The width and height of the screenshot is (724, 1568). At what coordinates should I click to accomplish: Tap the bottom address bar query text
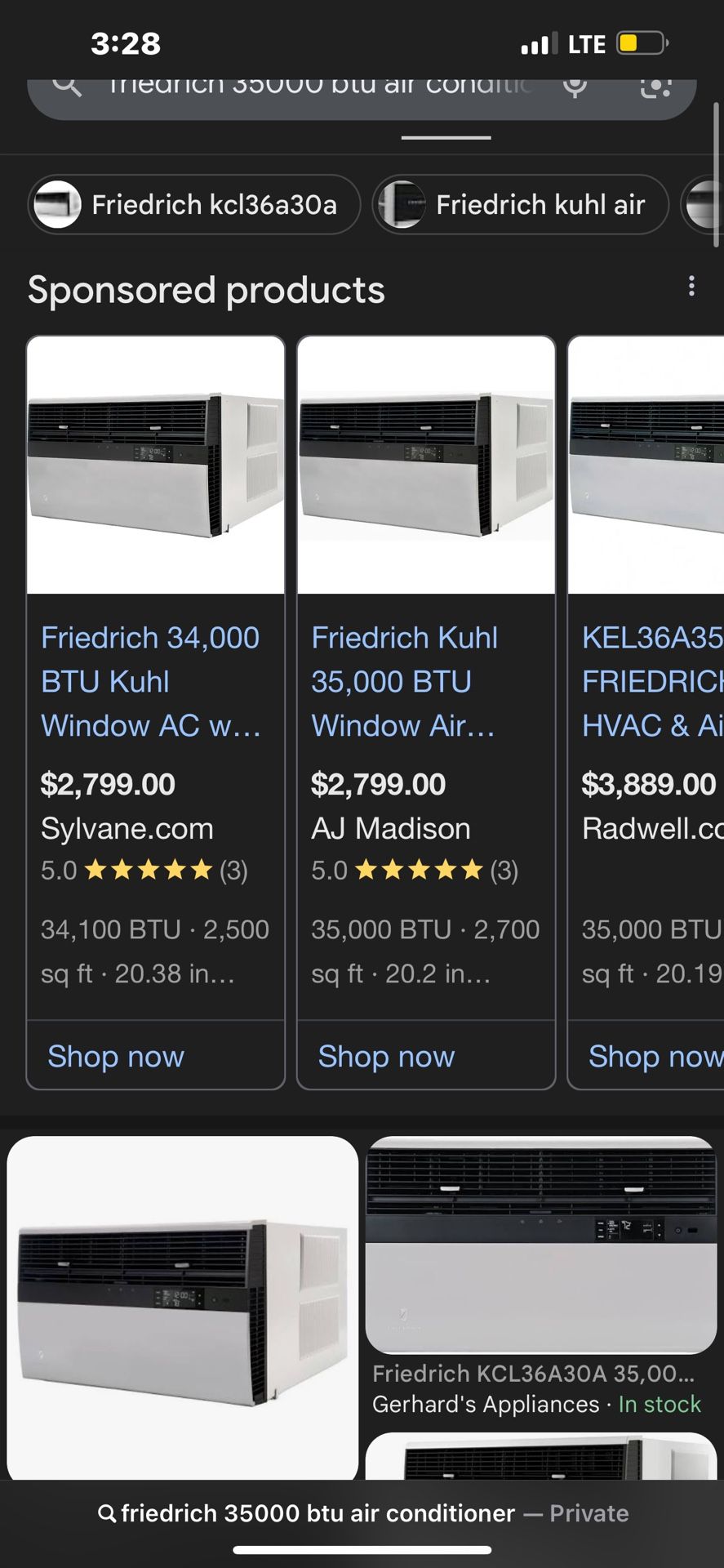pos(318,1513)
